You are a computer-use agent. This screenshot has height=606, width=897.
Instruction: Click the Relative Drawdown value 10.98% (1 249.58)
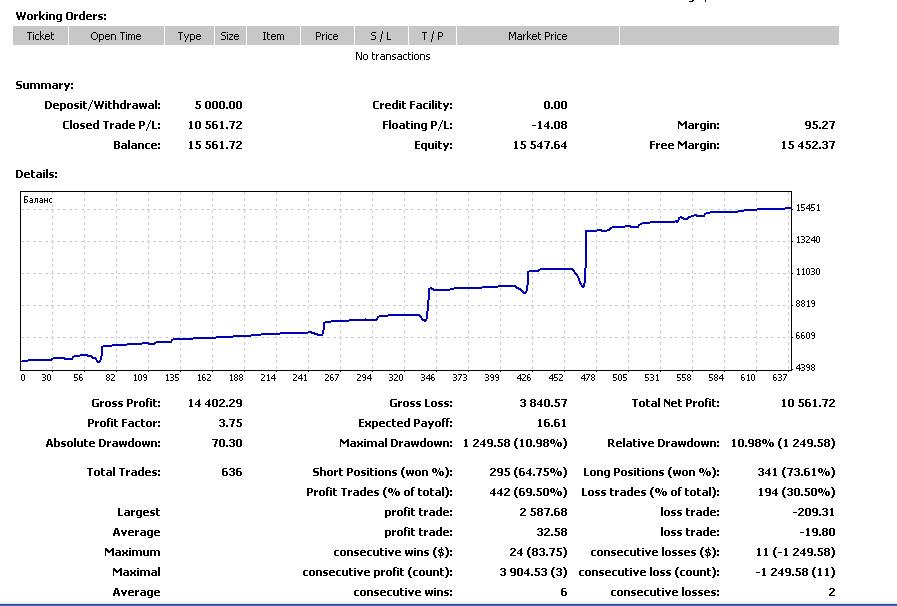click(x=783, y=443)
